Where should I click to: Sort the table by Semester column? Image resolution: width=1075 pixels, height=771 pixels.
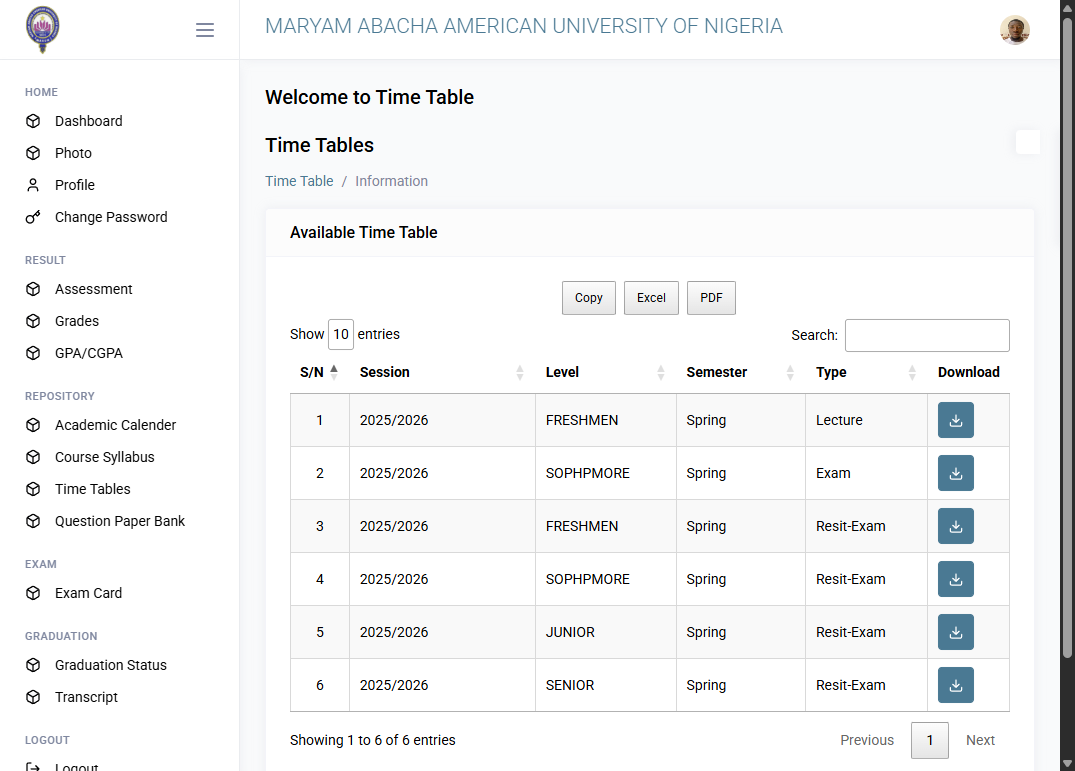point(740,372)
